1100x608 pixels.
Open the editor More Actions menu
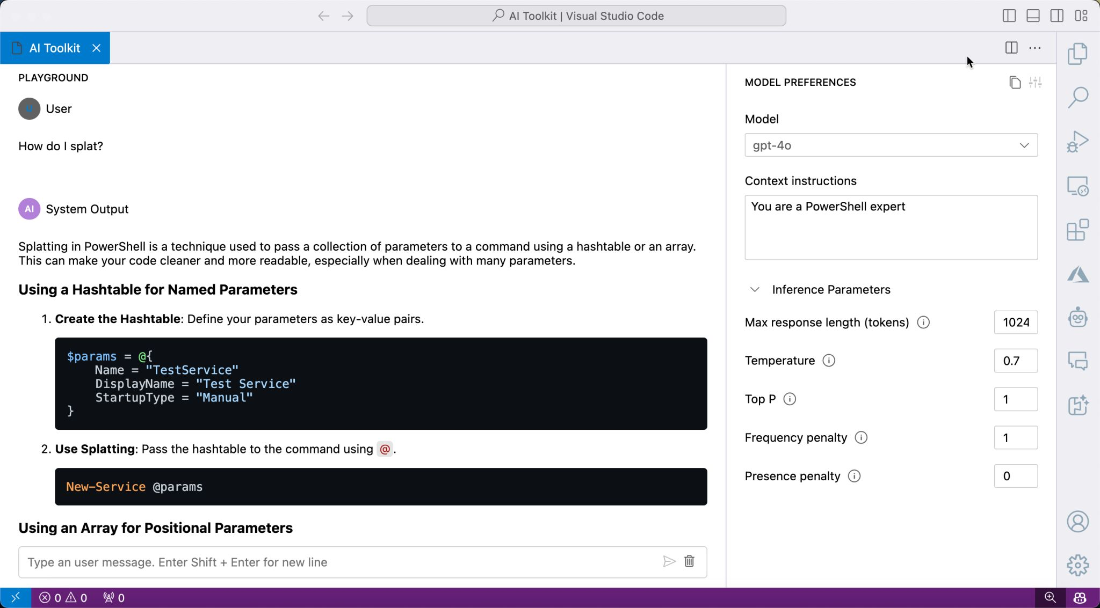tap(1035, 48)
